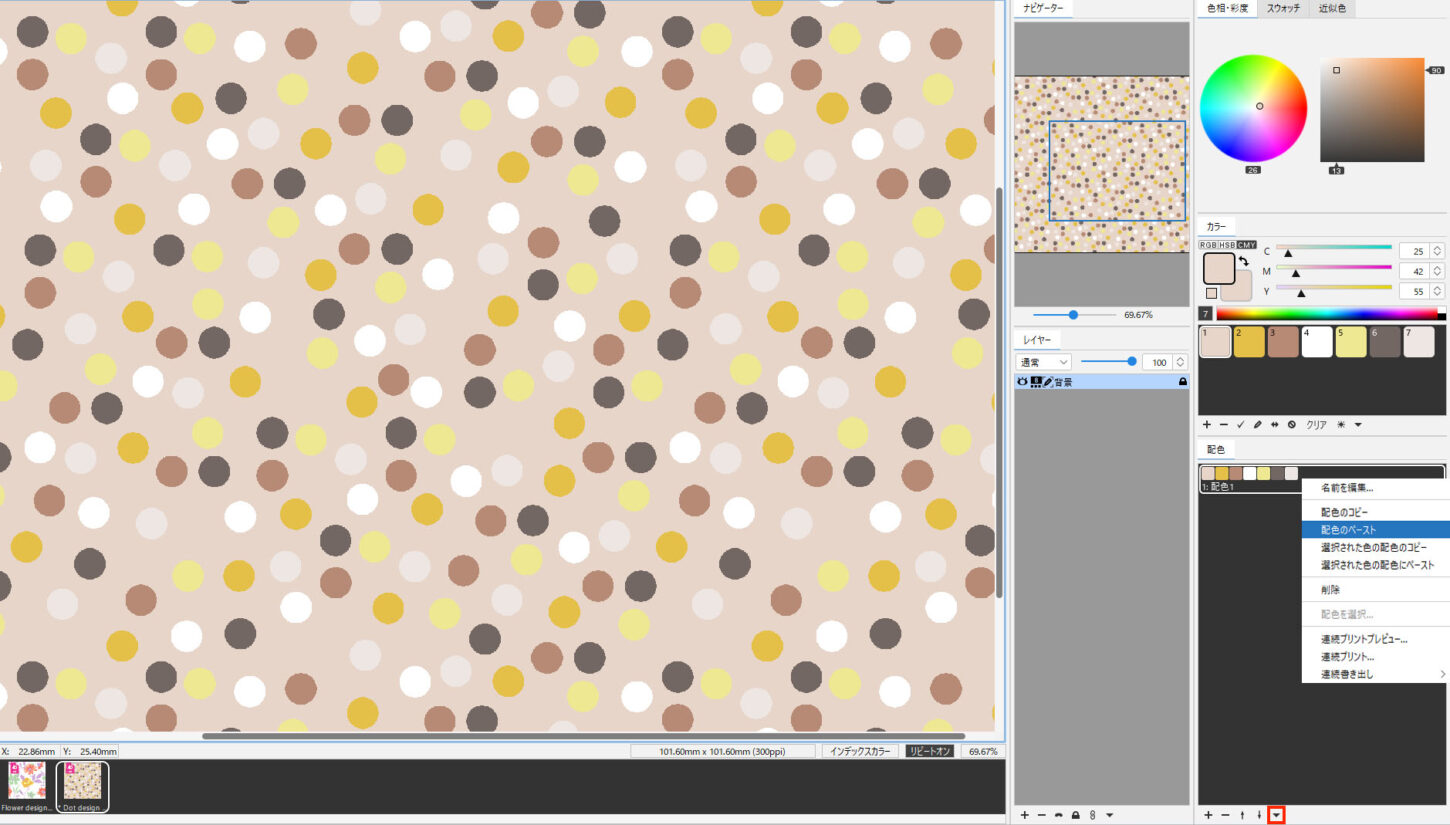Click the link chain icon in layer footer
This screenshot has height=825, width=1450.
[1092, 815]
